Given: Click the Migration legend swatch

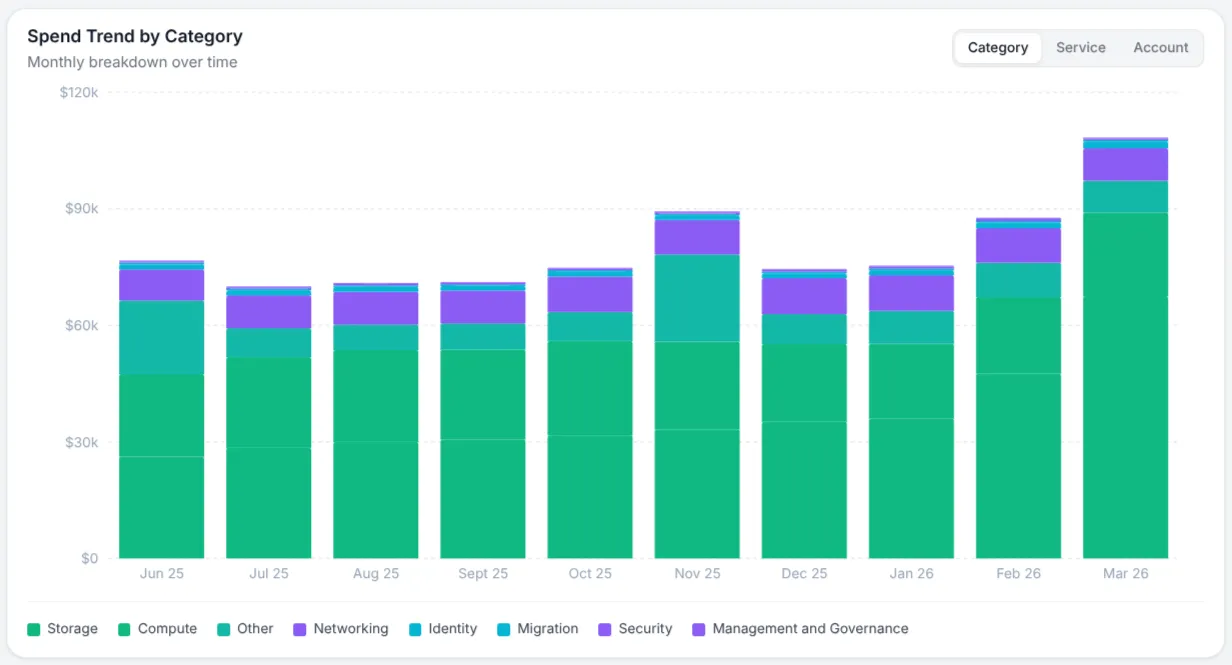Looking at the screenshot, I should pos(504,630).
